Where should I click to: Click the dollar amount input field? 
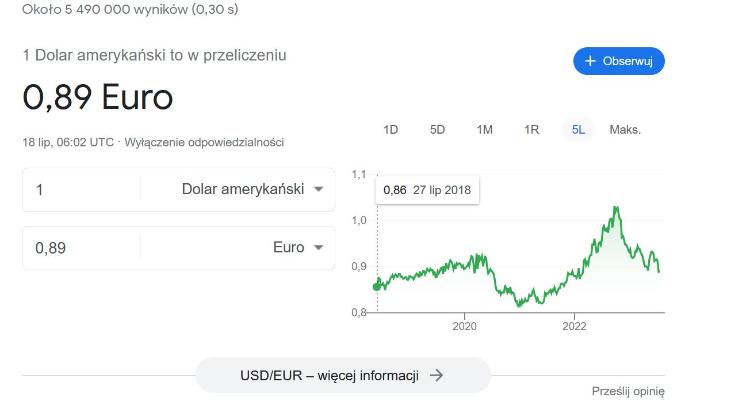click(x=80, y=189)
